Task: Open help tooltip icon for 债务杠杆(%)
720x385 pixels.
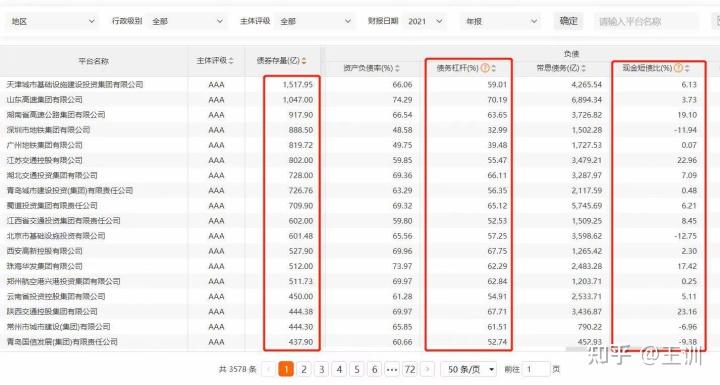Action: (x=485, y=68)
